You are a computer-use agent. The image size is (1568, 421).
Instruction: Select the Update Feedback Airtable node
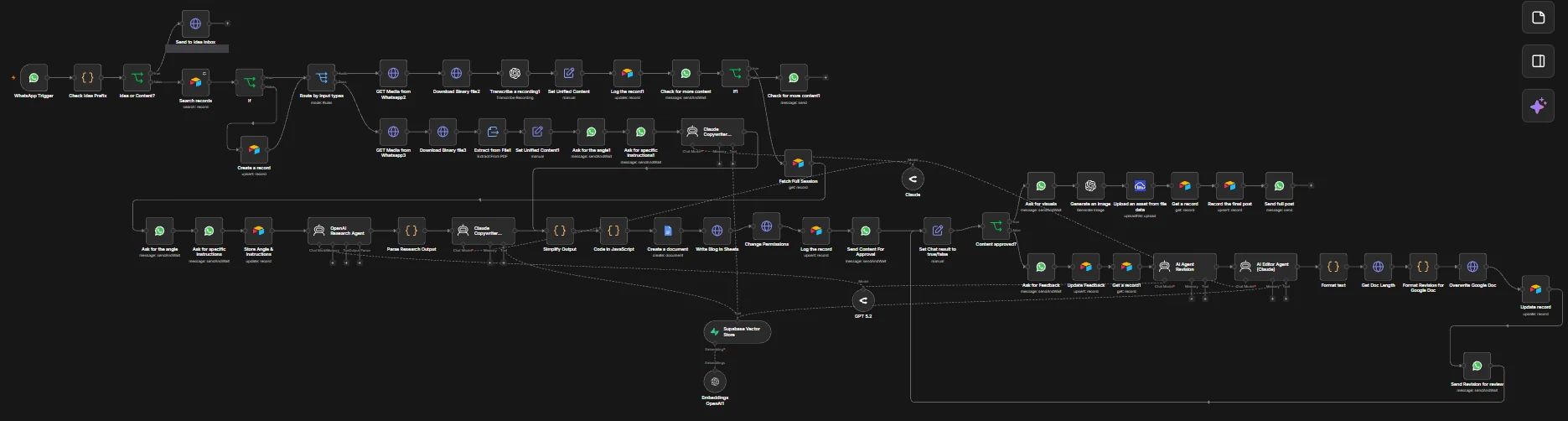pos(1086,267)
